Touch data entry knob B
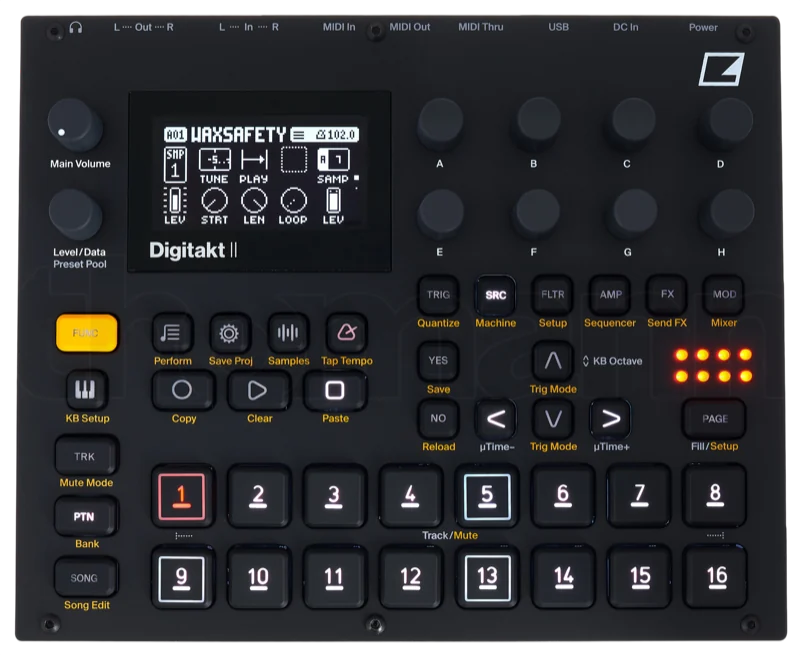This screenshot has width=800, height=655. pos(538,122)
